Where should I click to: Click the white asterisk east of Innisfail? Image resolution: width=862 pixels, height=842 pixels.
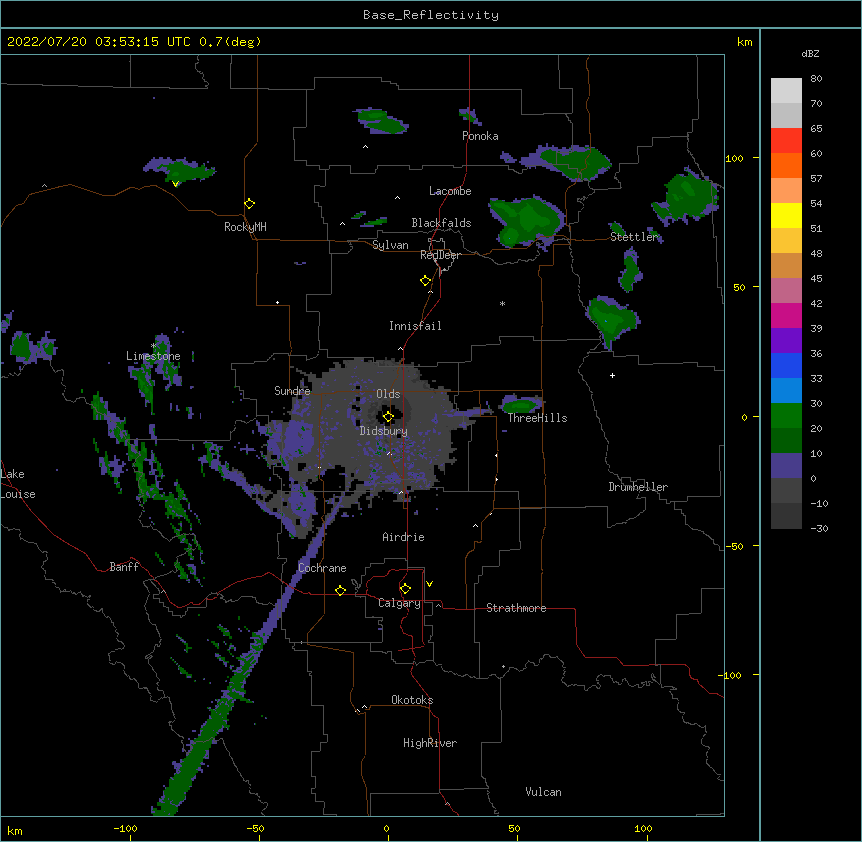(502, 304)
